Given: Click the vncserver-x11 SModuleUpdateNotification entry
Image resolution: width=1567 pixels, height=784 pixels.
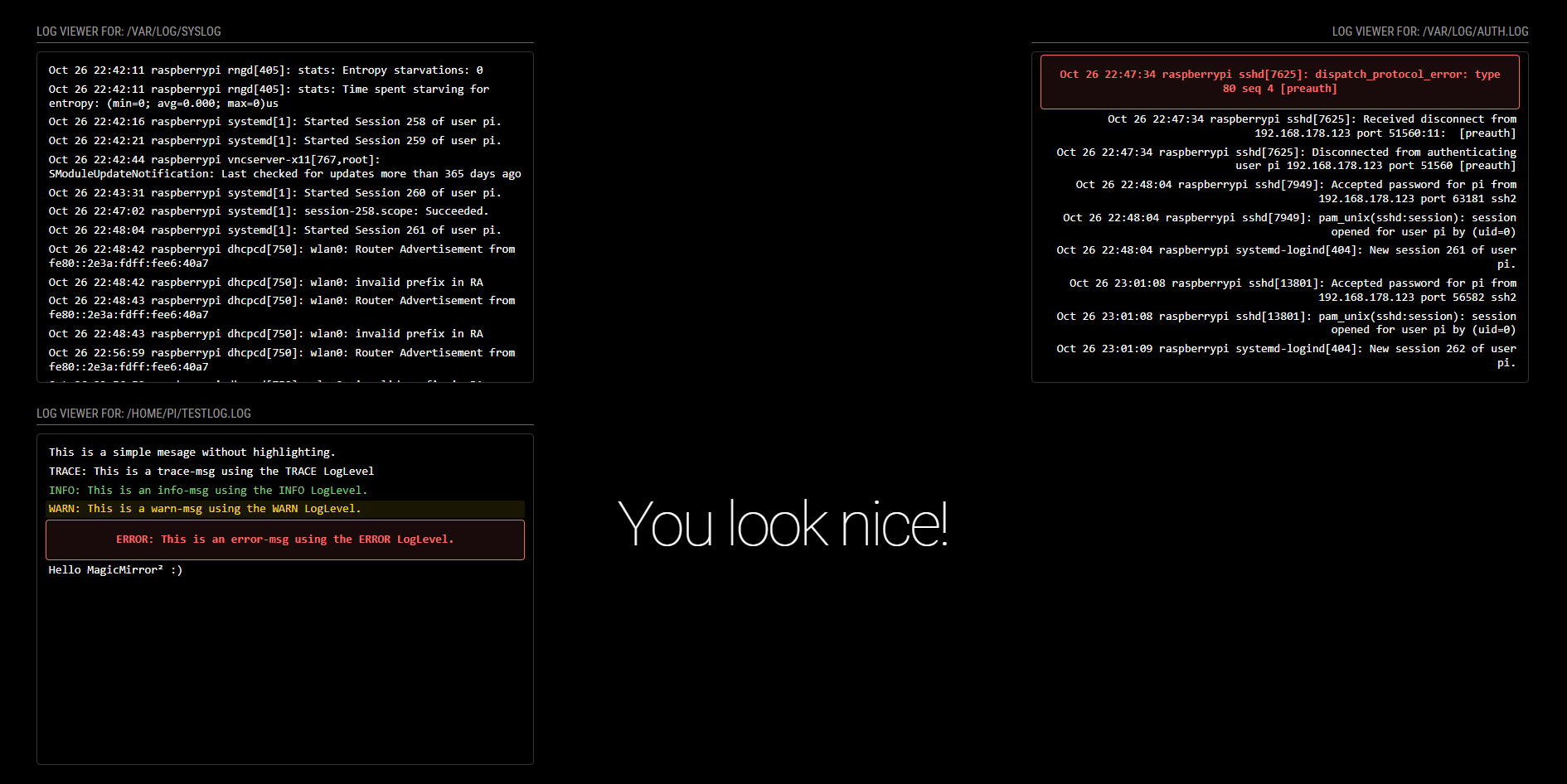Looking at the screenshot, I should pyautogui.click(x=284, y=167).
